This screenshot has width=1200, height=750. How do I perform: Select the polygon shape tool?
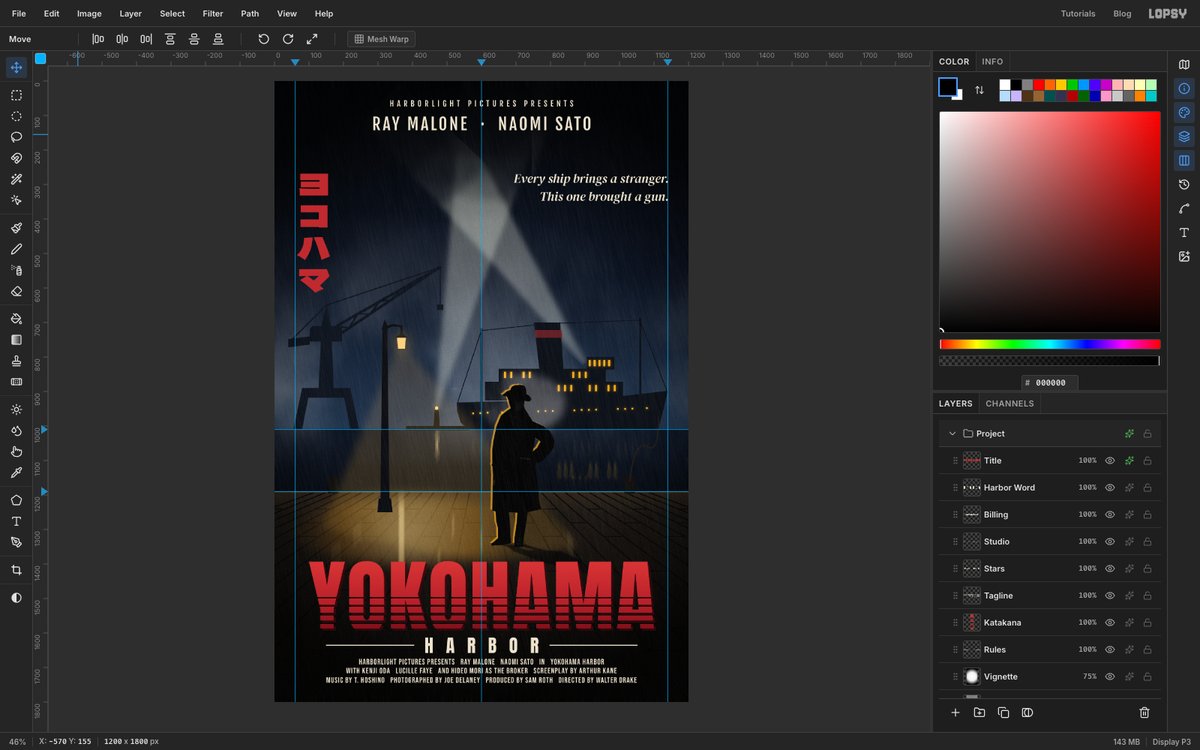point(16,500)
